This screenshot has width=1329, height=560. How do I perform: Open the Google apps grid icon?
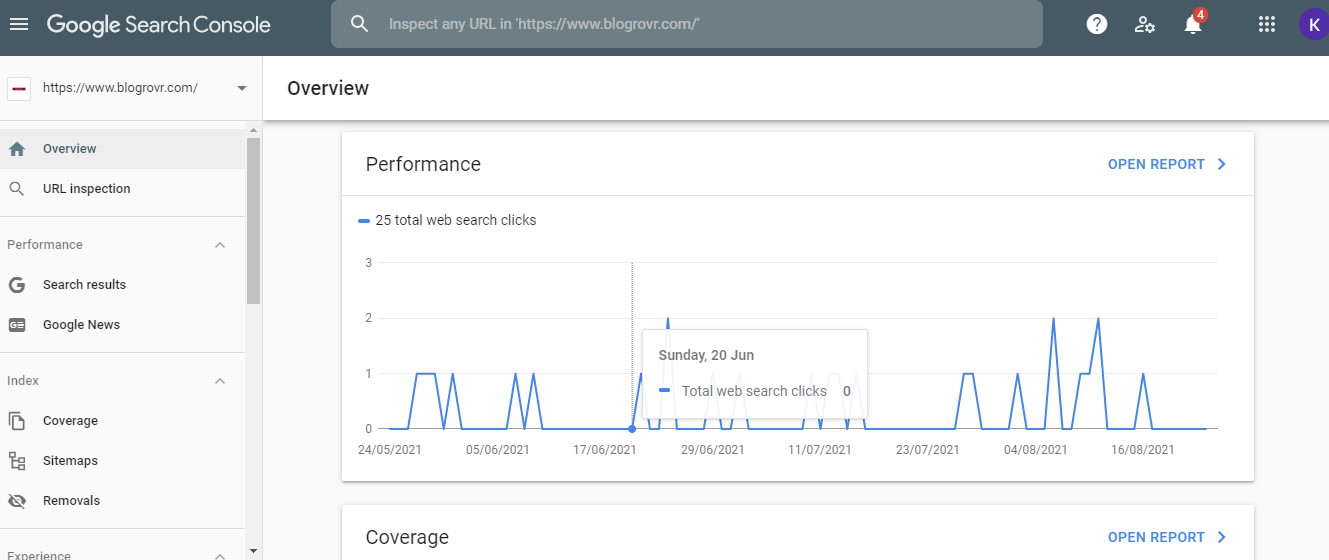(x=1267, y=24)
